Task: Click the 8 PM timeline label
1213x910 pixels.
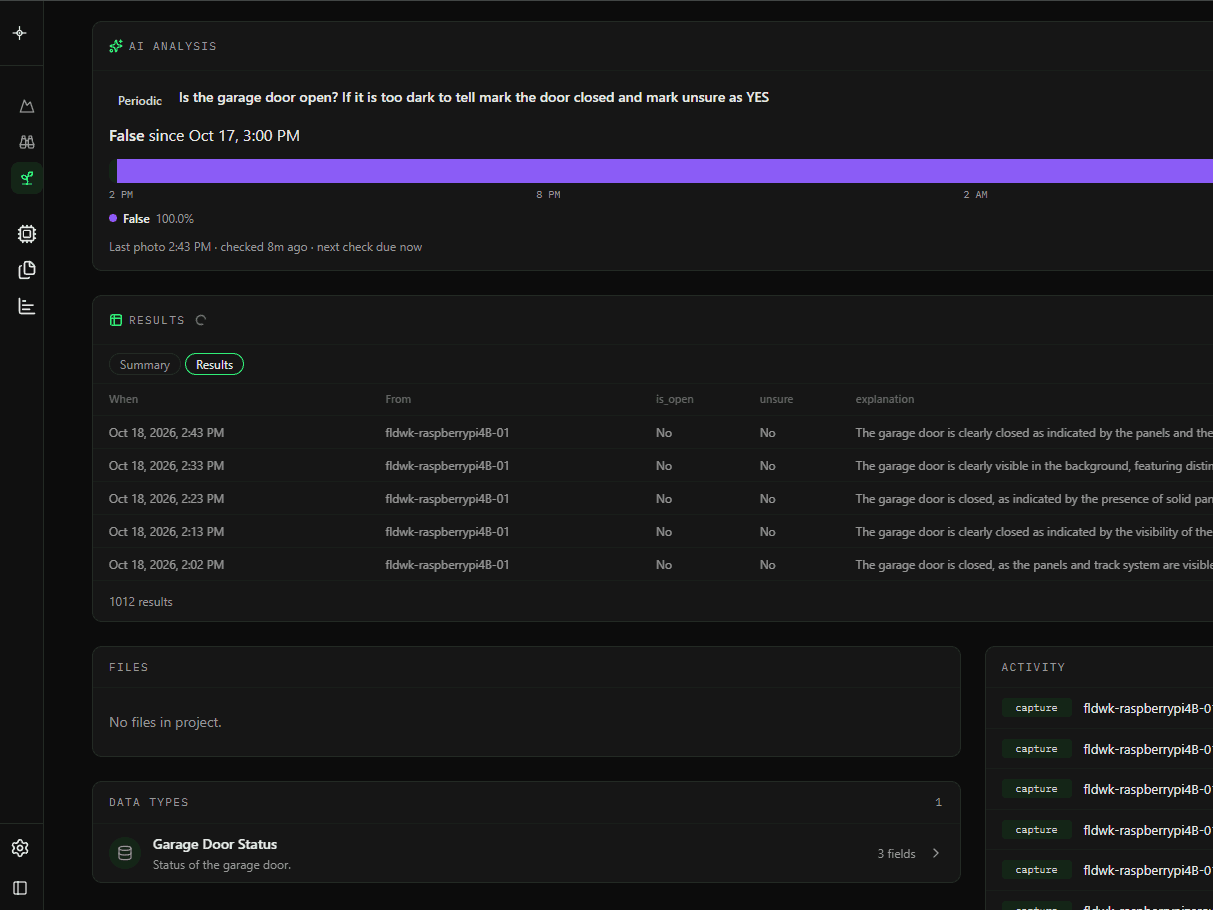Action: (548, 195)
